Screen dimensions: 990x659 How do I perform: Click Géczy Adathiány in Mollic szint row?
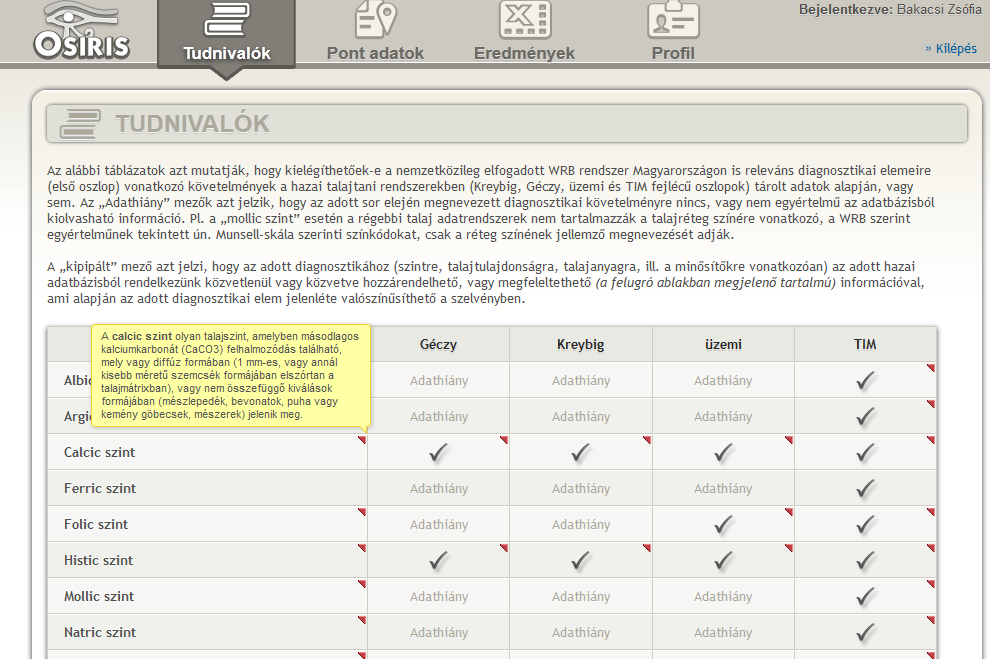(439, 597)
